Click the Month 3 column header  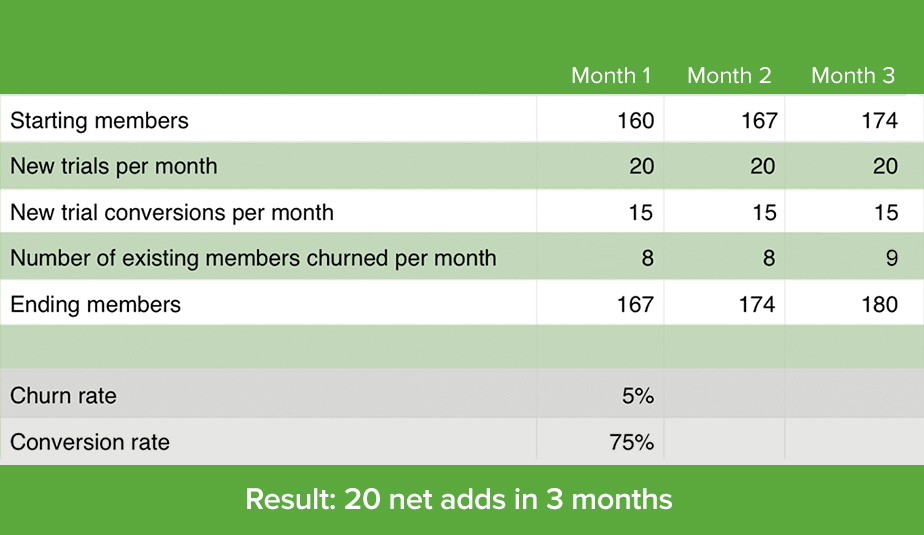[x=853, y=76]
